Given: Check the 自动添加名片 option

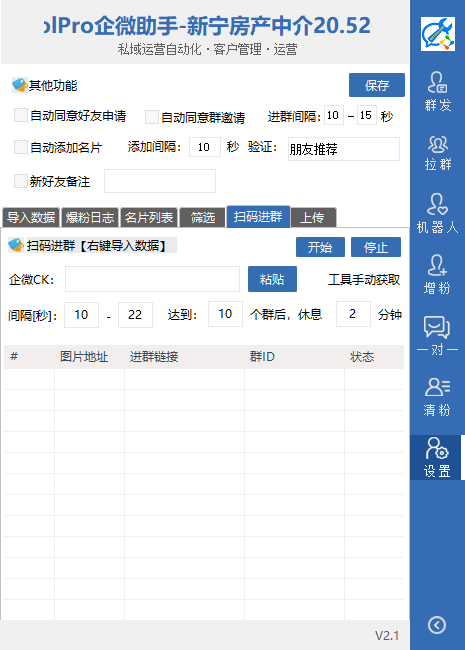Looking at the screenshot, I should pyautogui.click(x=21, y=147).
